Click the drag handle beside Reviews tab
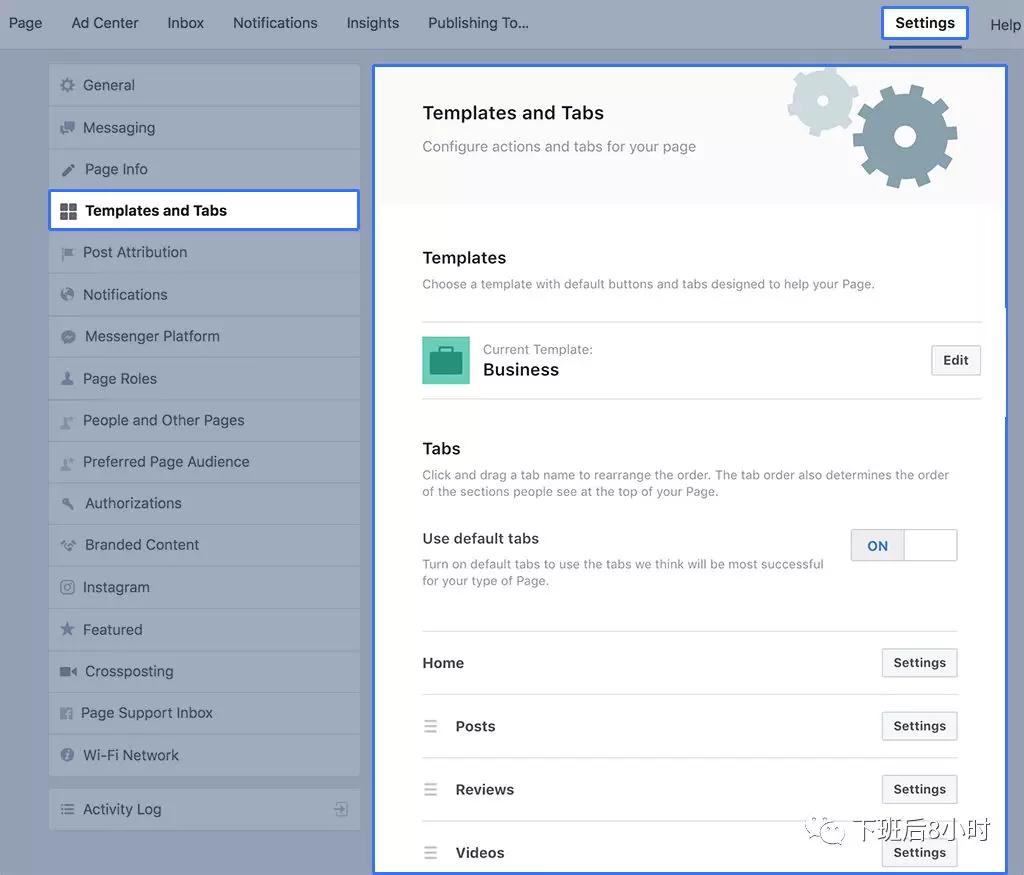This screenshot has height=875, width=1024. (431, 790)
